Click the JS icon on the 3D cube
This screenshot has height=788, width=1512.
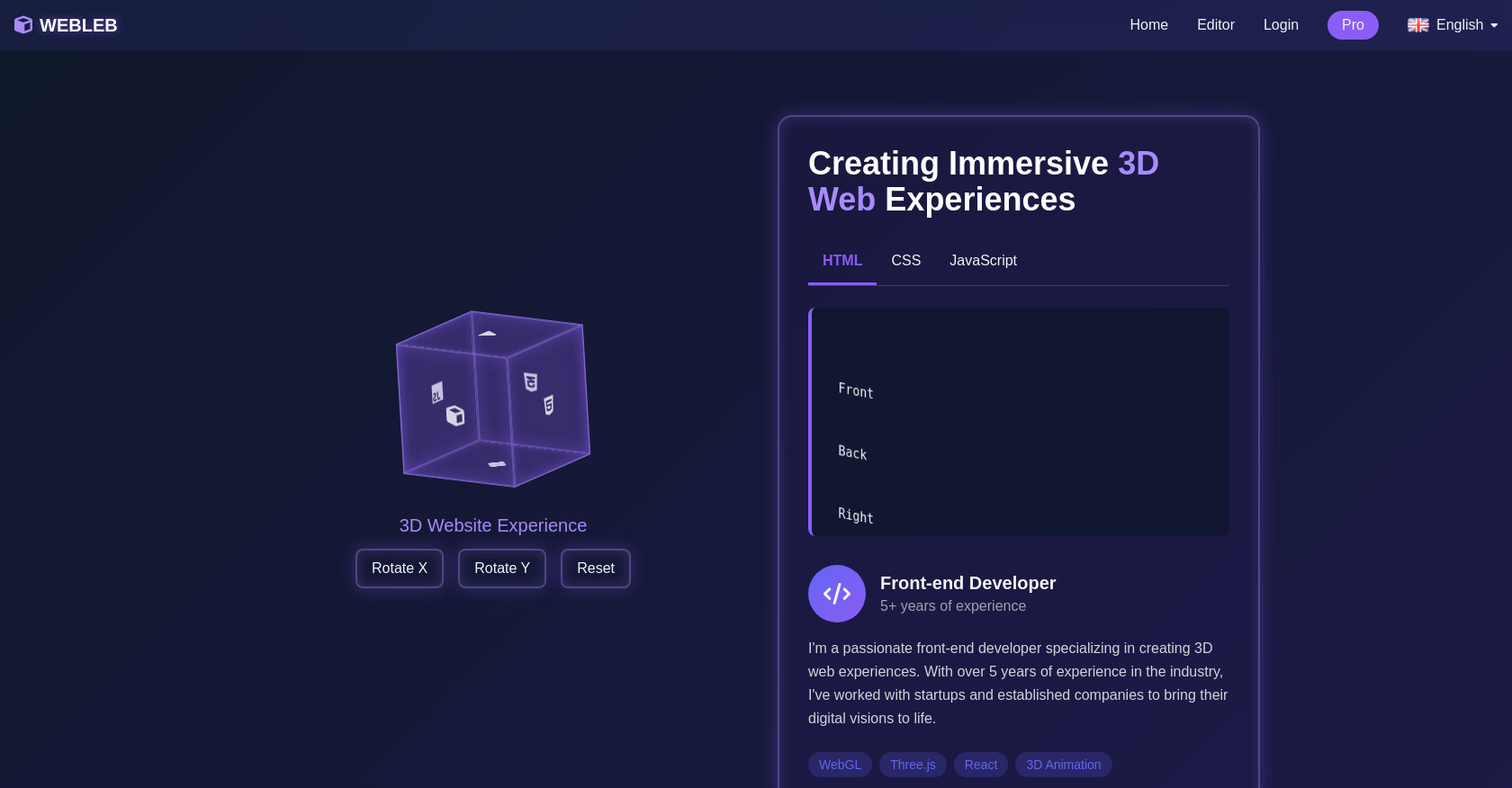[436, 393]
